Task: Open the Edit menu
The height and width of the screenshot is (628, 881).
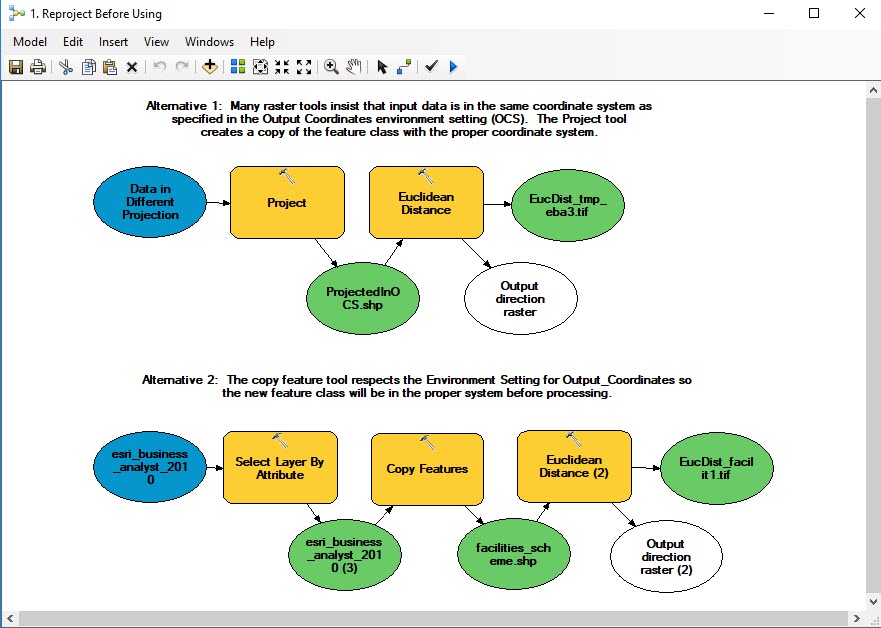Action: coord(72,42)
